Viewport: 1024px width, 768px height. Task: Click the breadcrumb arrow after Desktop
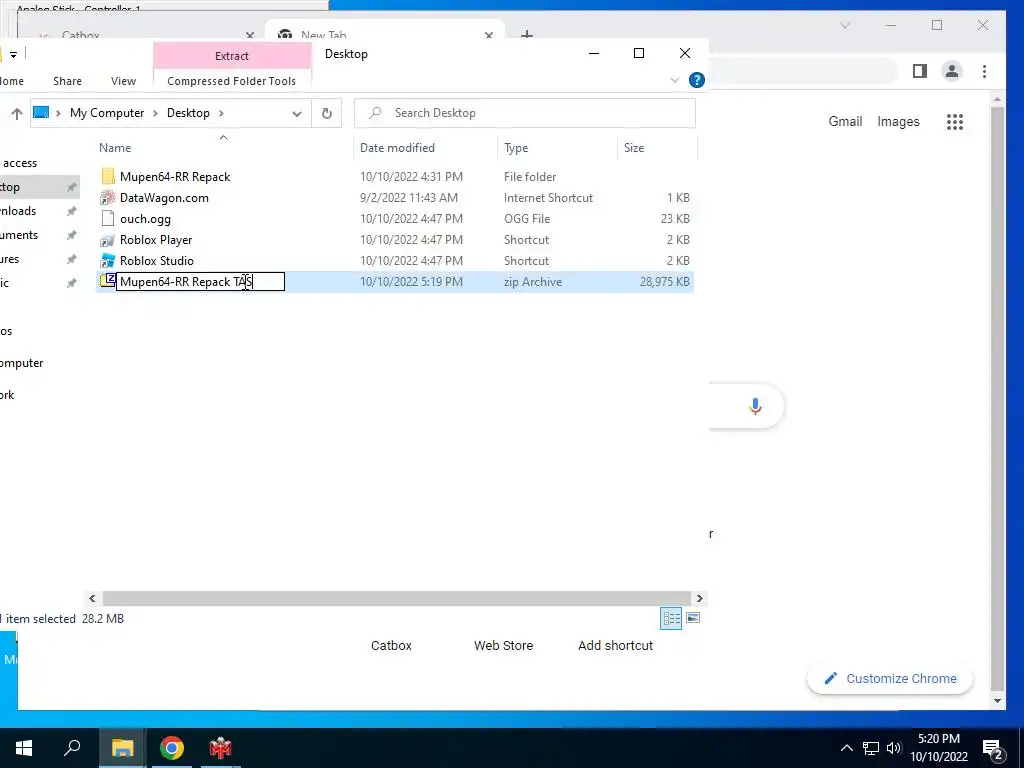(221, 113)
